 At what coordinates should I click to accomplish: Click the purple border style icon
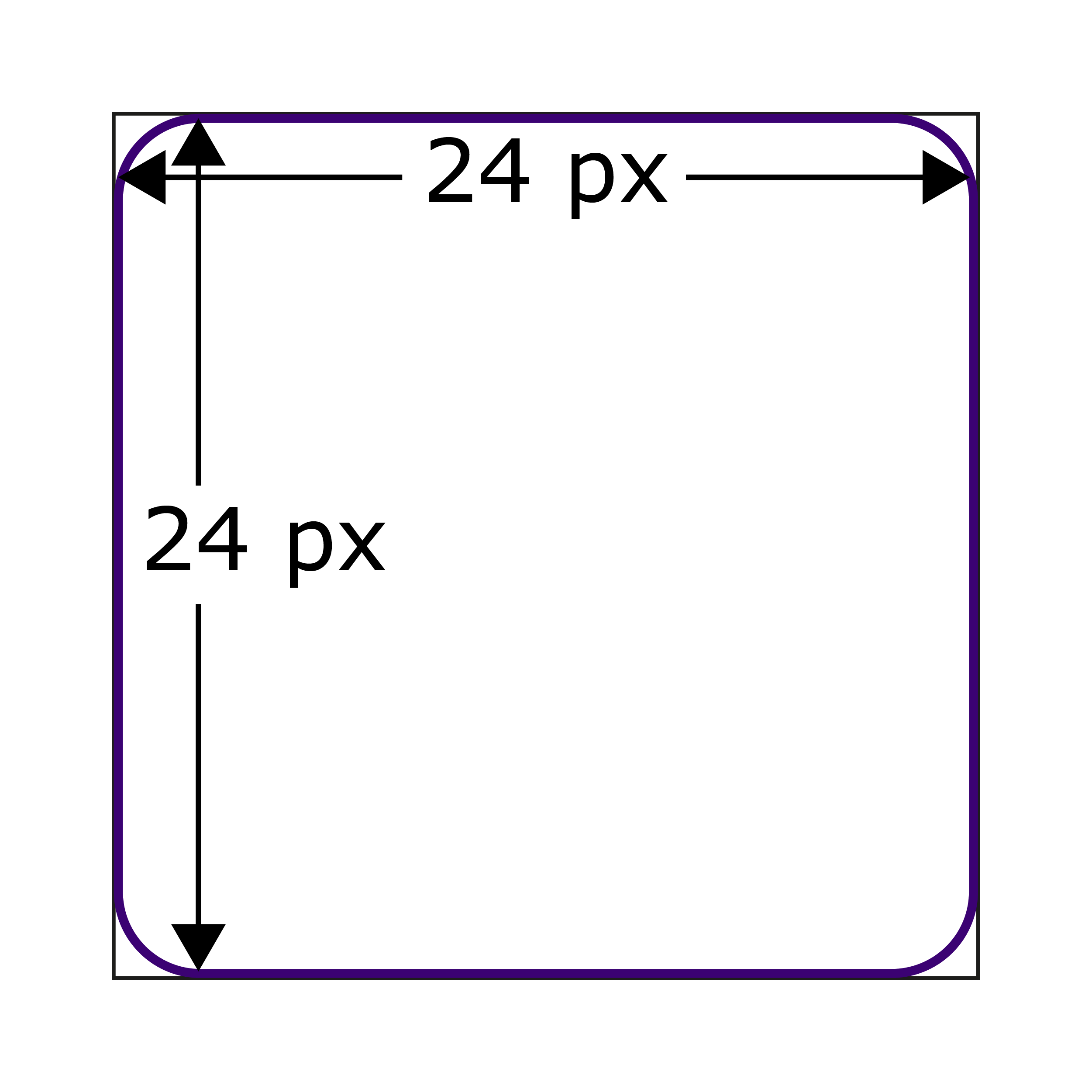click(546, 546)
